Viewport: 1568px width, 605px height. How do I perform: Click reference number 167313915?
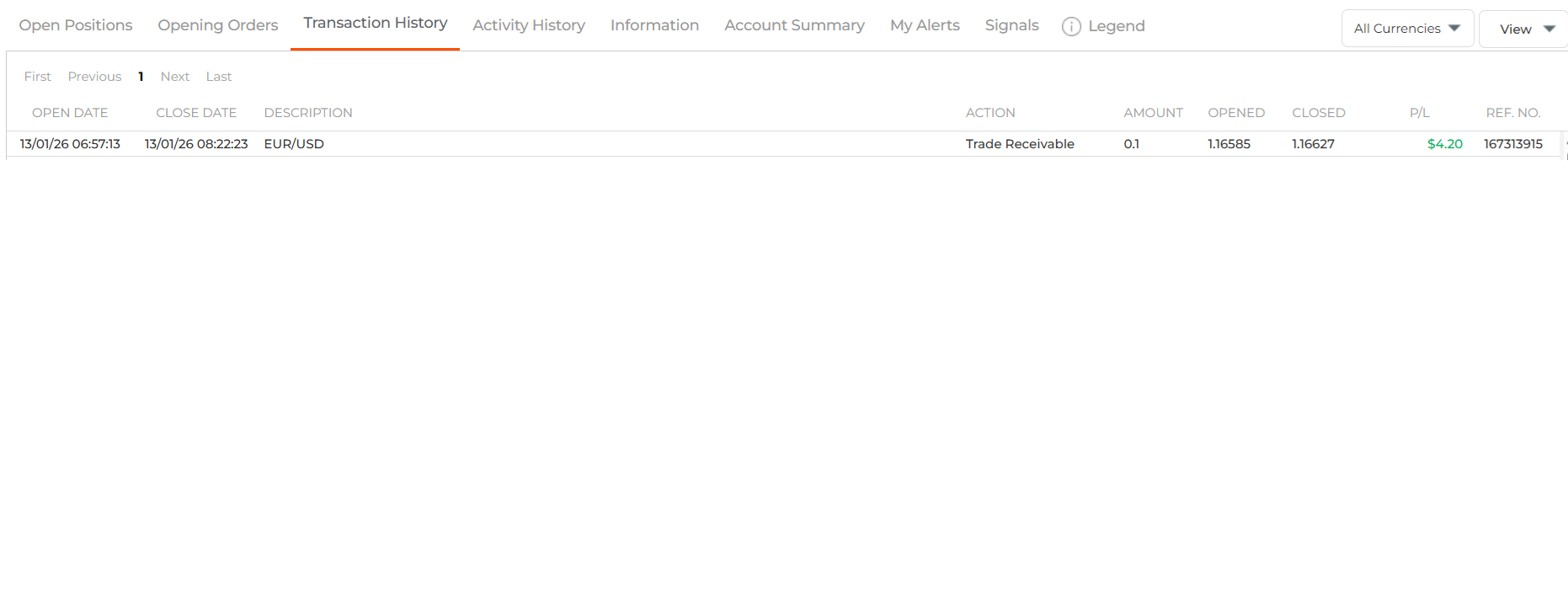pyautogui.click(x=1512, y=144)
